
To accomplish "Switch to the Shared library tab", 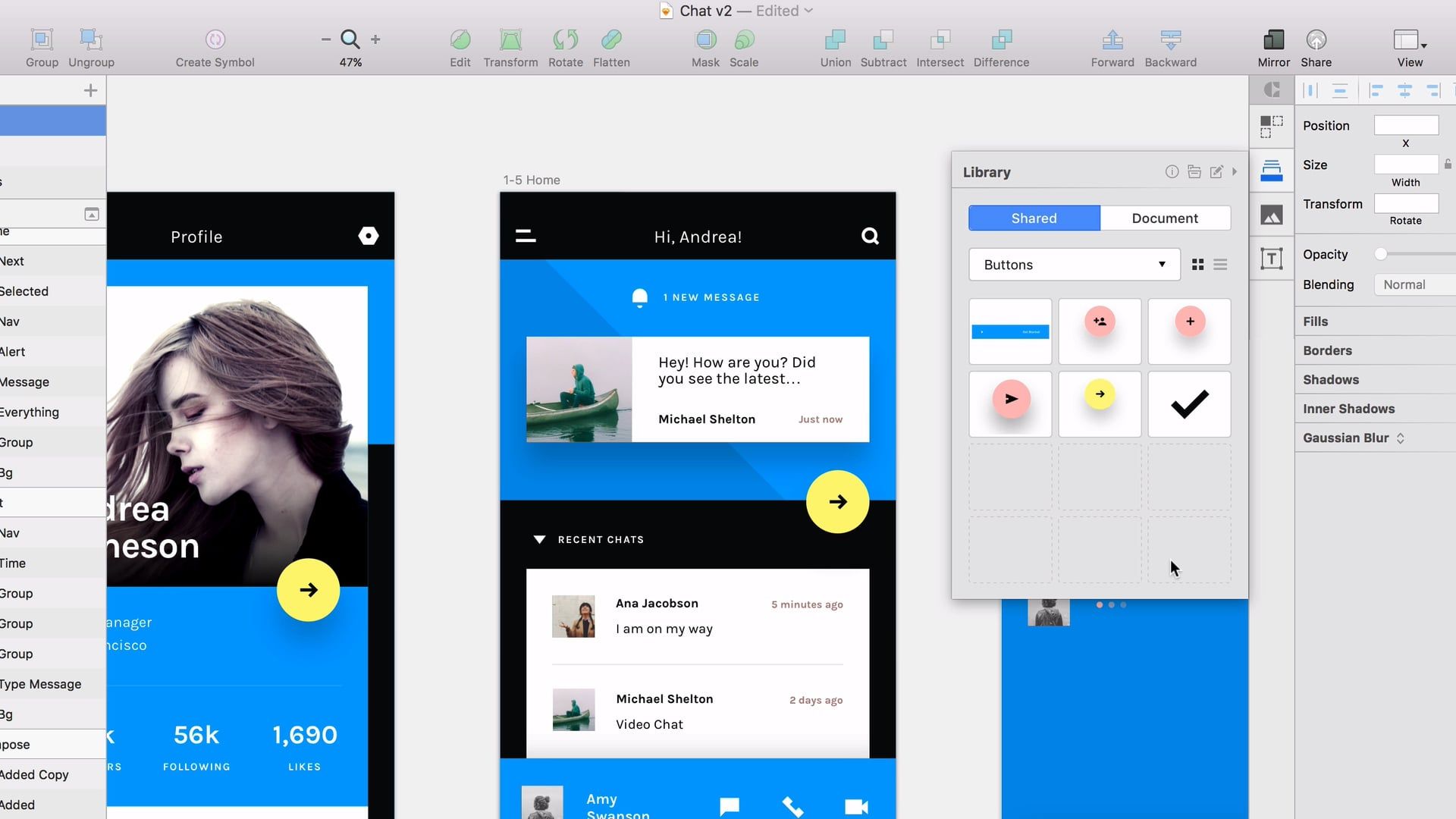I will 1034,218.
